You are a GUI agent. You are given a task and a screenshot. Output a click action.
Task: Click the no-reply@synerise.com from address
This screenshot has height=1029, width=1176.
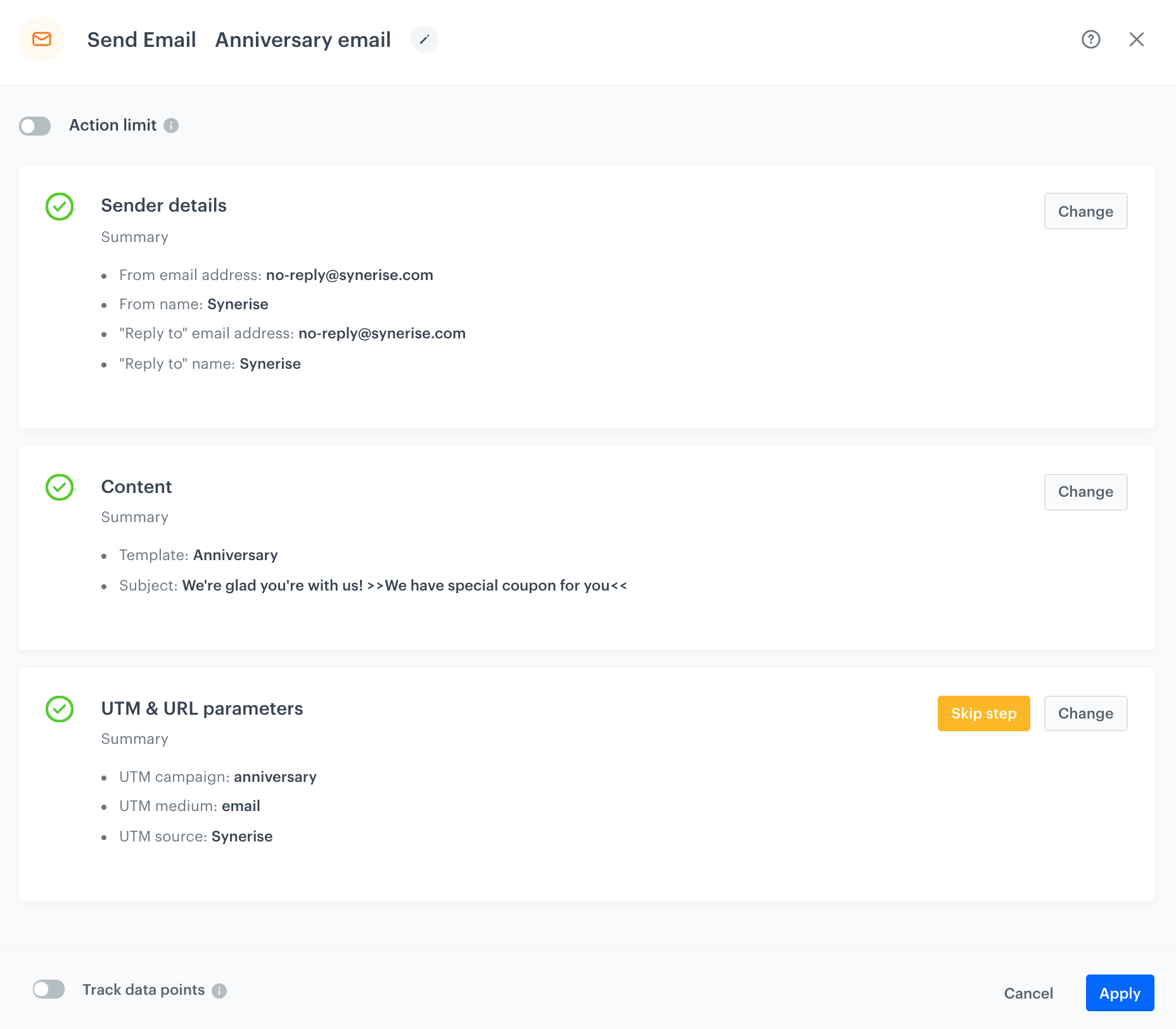click(349, 275)
